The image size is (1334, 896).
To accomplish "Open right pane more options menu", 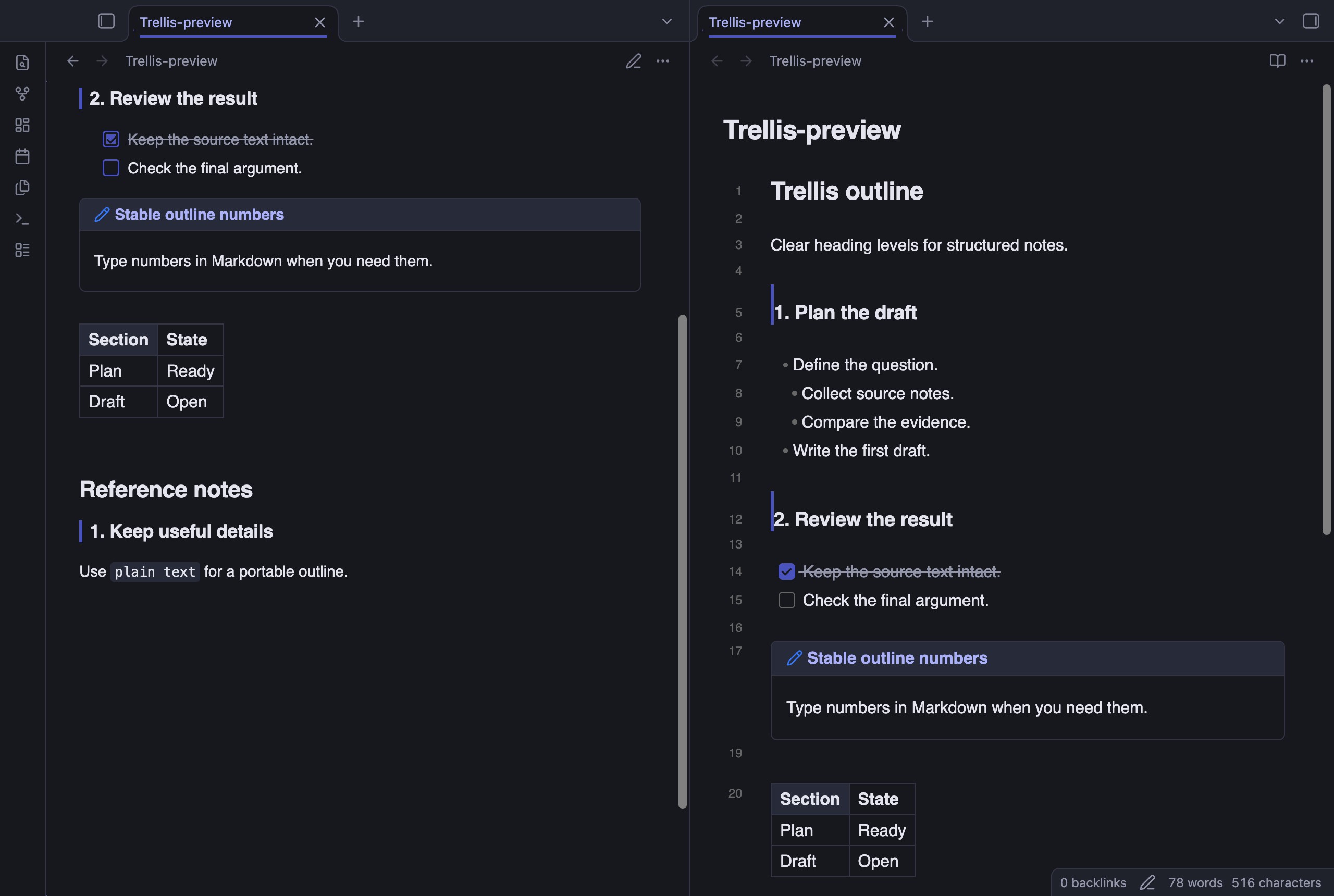I will click(1306, 60).
